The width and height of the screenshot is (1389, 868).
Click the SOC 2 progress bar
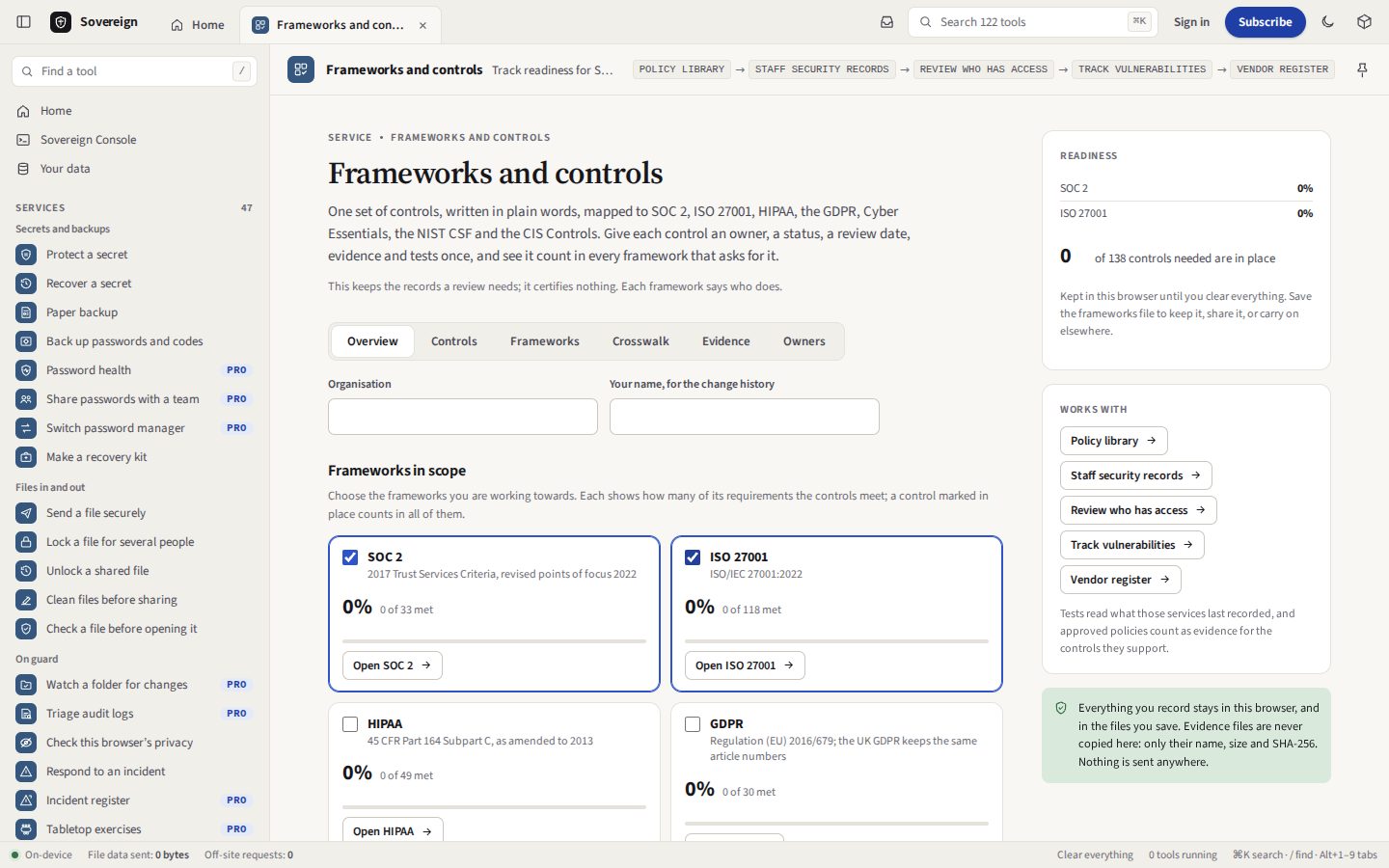494,640
